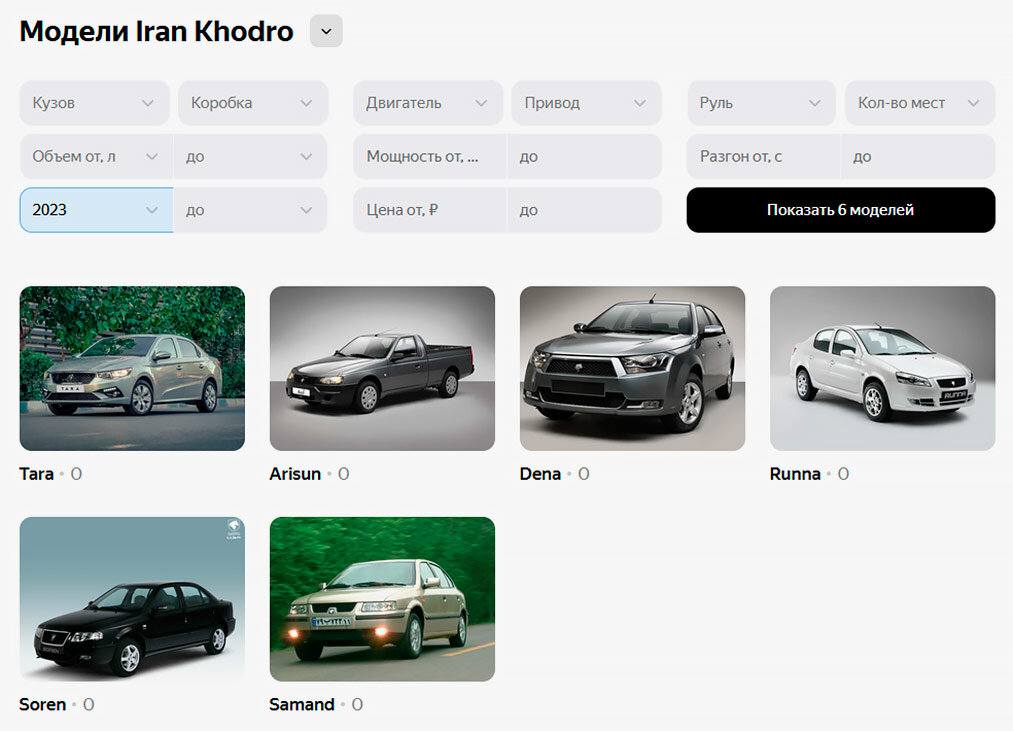Click the Модели Iran Khodro heading
Viewport: 1013px width, 731px height.
(x=156, y=31)
